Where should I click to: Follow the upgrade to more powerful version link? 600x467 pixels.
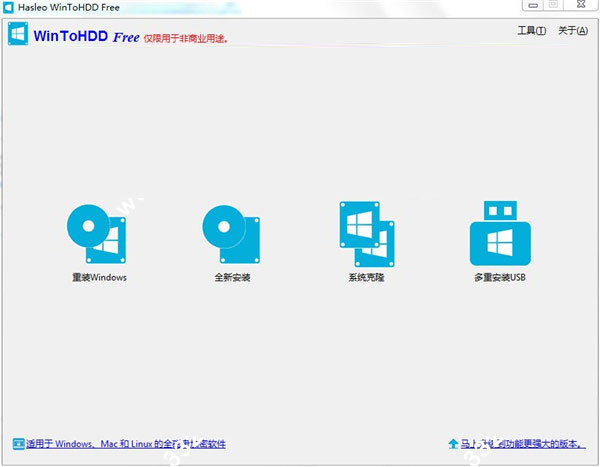[x=523, y=444]
